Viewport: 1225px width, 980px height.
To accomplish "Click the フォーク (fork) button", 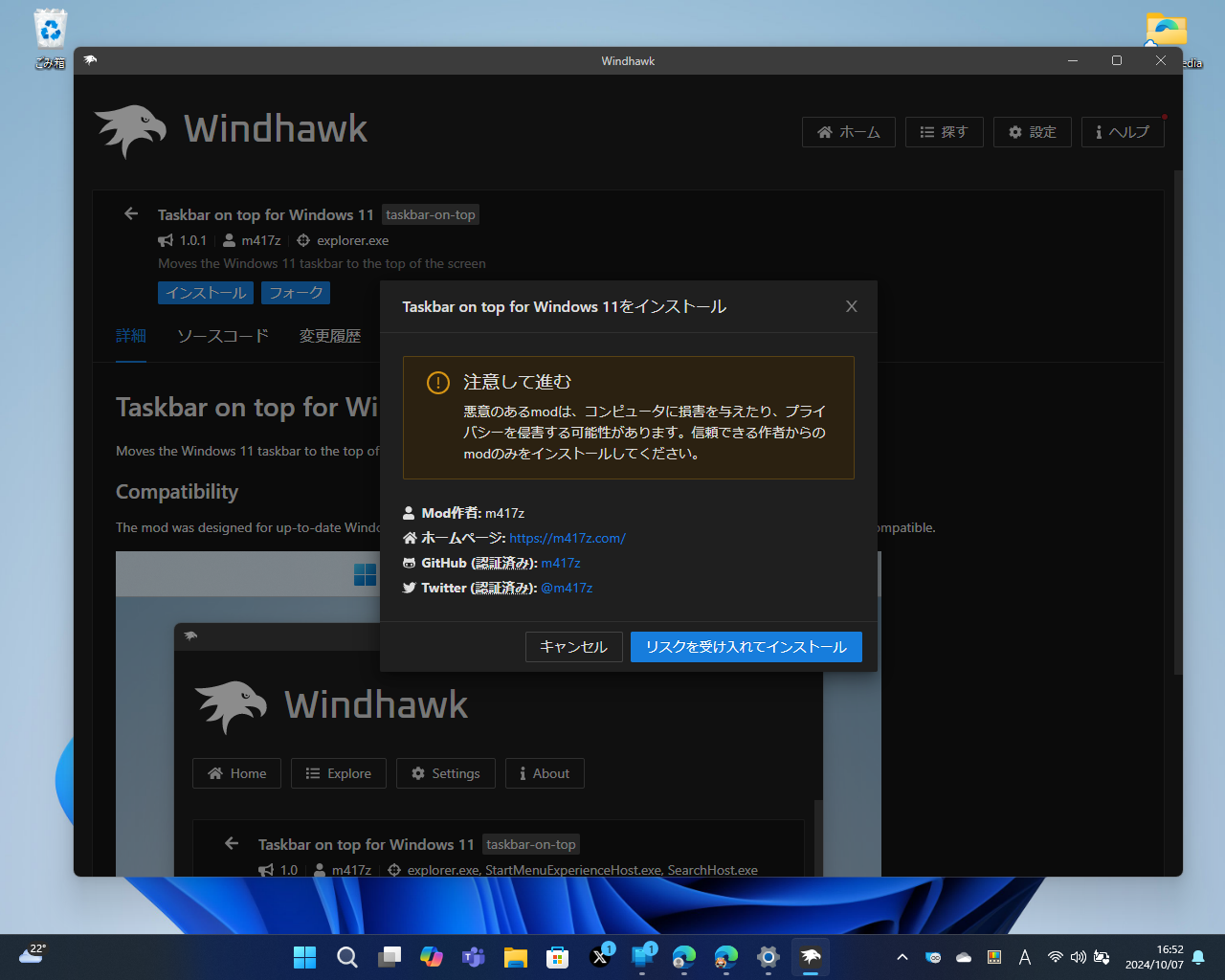I will [x=296, y=293].
